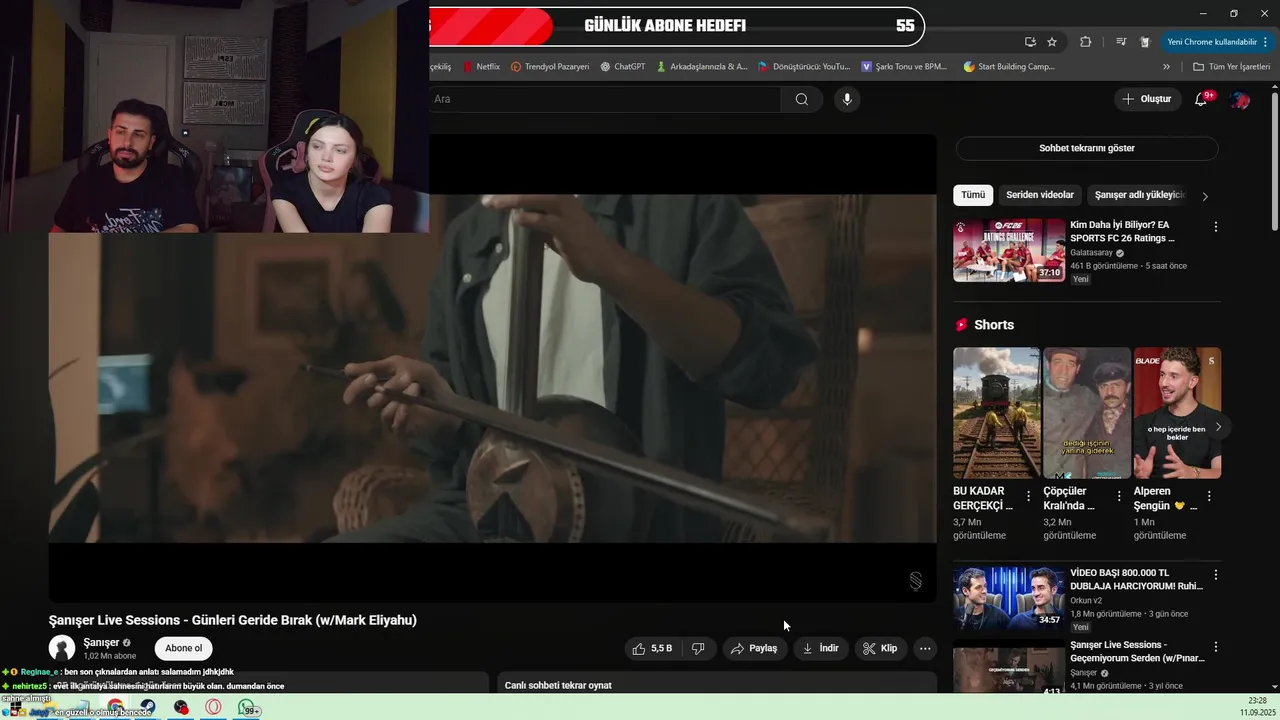
Task: Open the YouTube account avatar menu
Action: point(1240,99)
